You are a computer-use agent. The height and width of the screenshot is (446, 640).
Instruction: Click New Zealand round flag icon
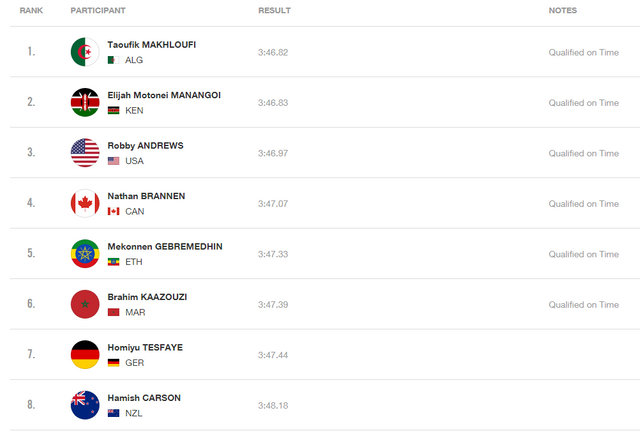point(85,405)
